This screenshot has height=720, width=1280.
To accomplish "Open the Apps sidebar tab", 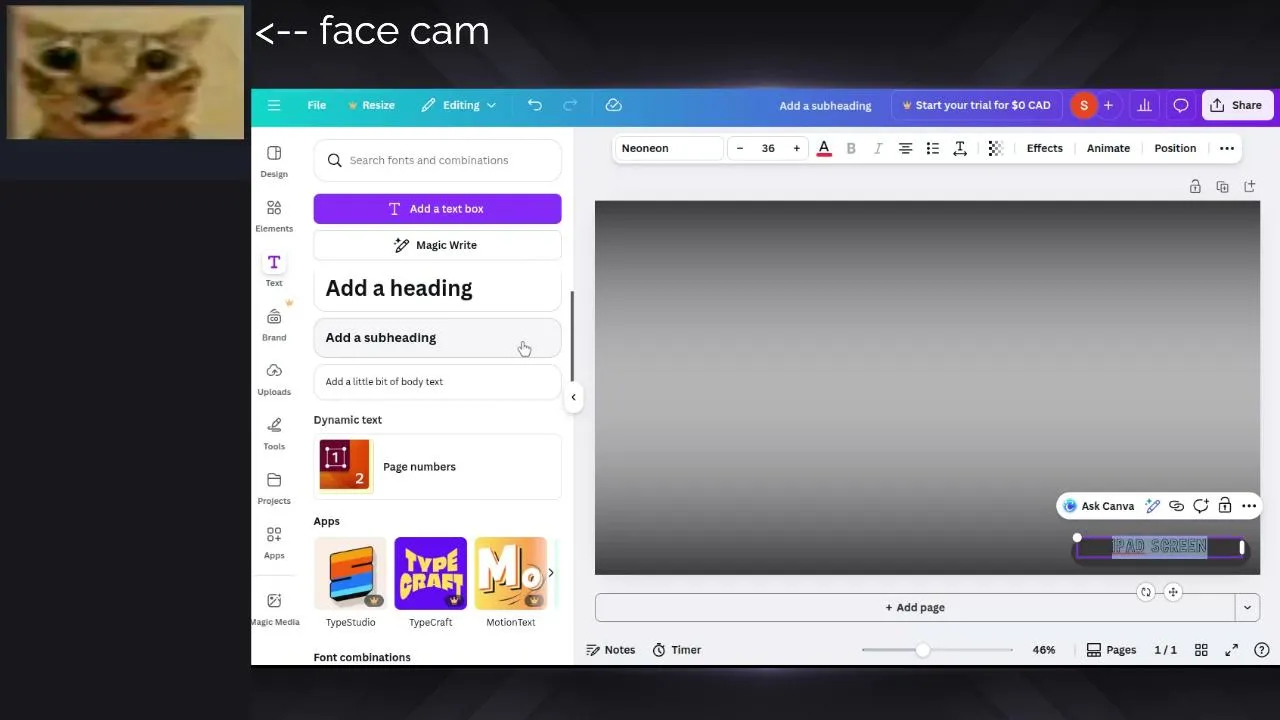I will [x=274, y=542].
